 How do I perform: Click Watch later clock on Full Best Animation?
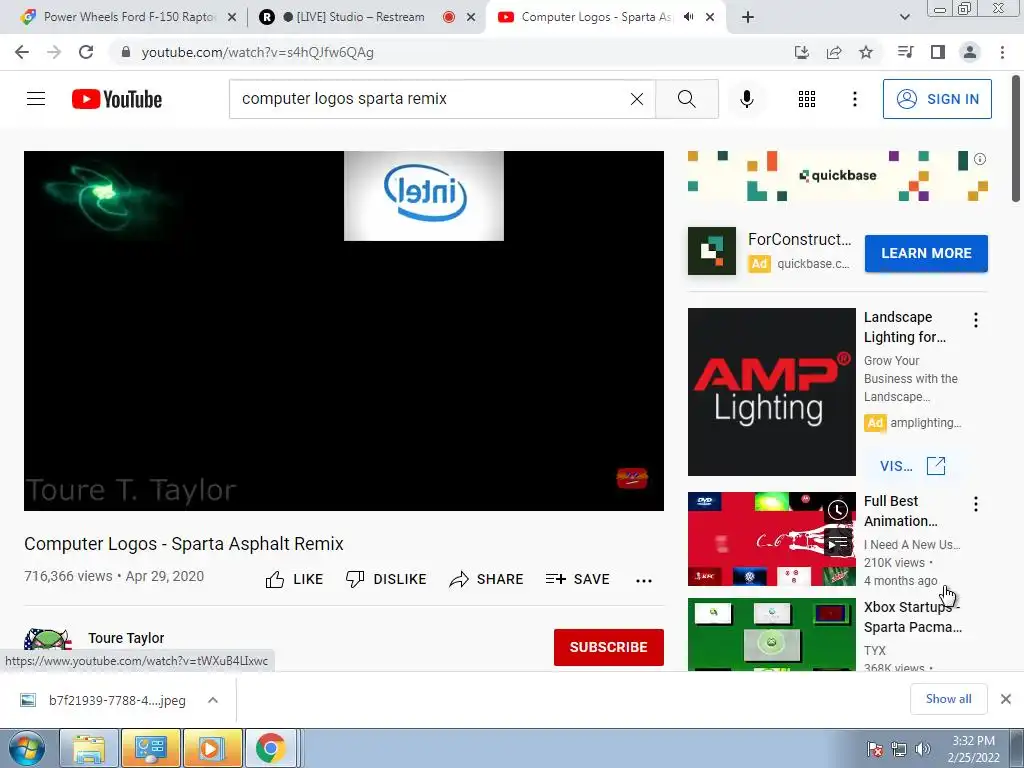(838, 510)
